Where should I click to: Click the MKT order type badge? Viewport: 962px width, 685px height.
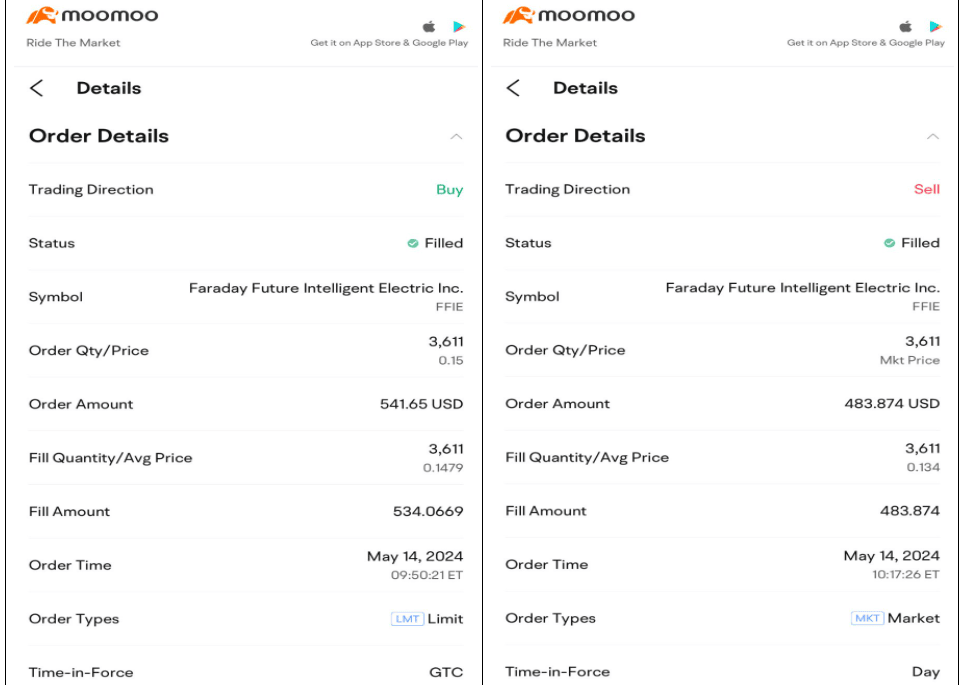tap(867, 618)
